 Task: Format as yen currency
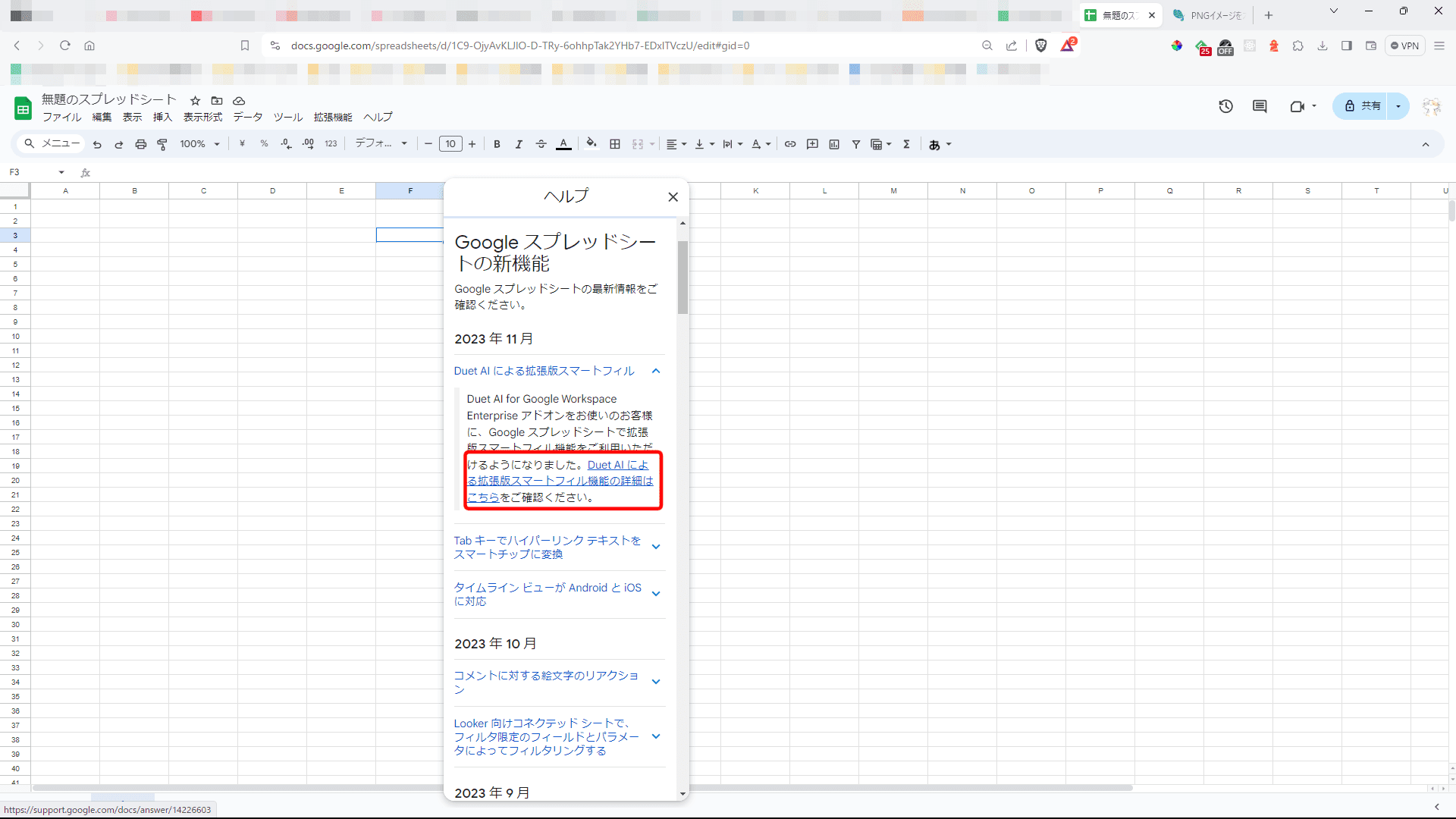[x=242, y=144]
